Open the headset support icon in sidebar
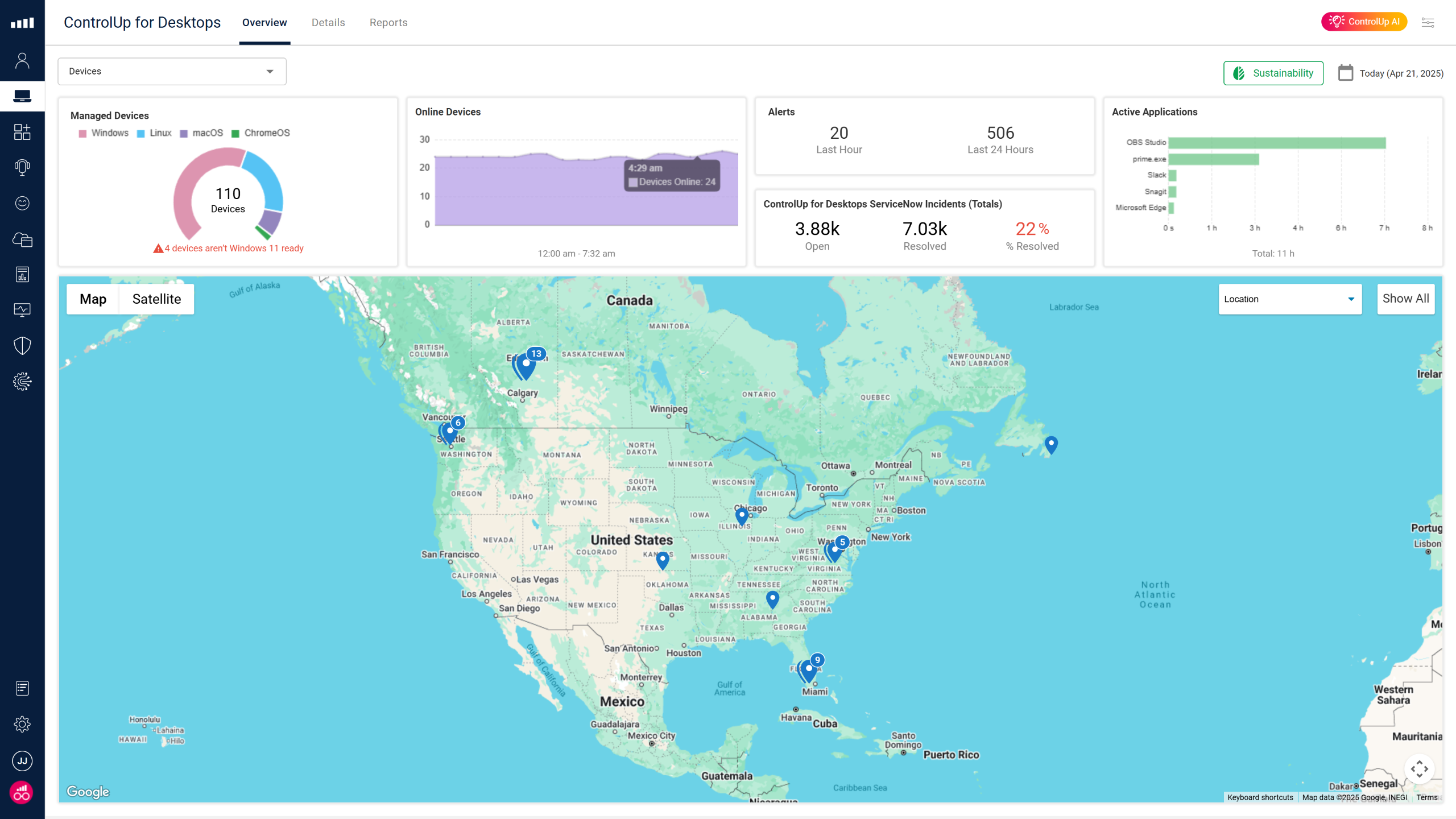 22,167
